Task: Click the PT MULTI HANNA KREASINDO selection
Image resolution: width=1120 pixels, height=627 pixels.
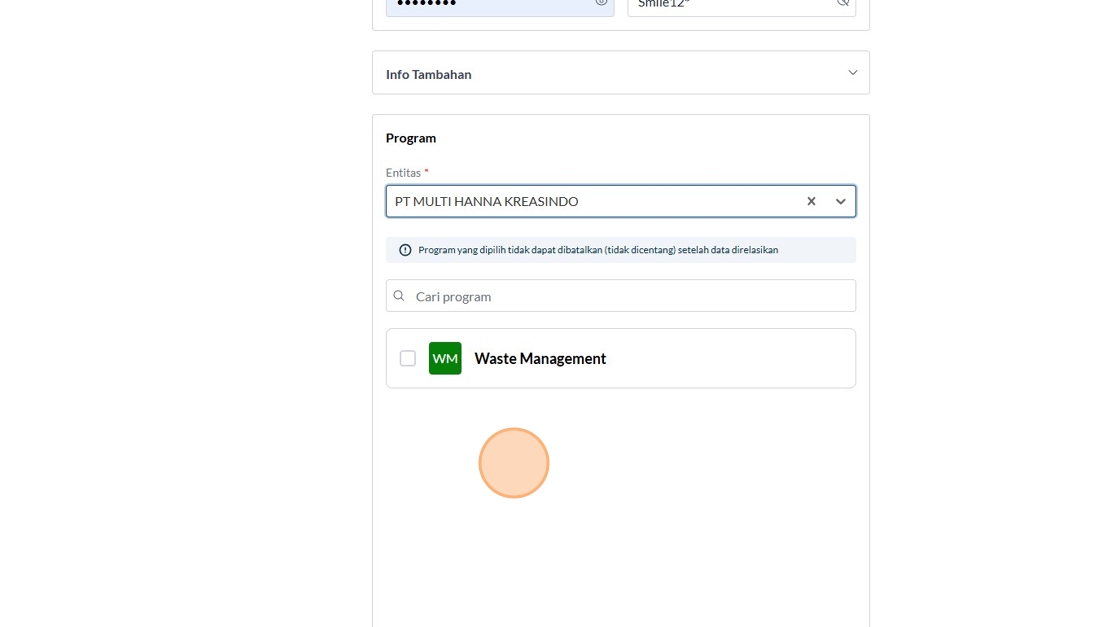Action: pos(487,202)
